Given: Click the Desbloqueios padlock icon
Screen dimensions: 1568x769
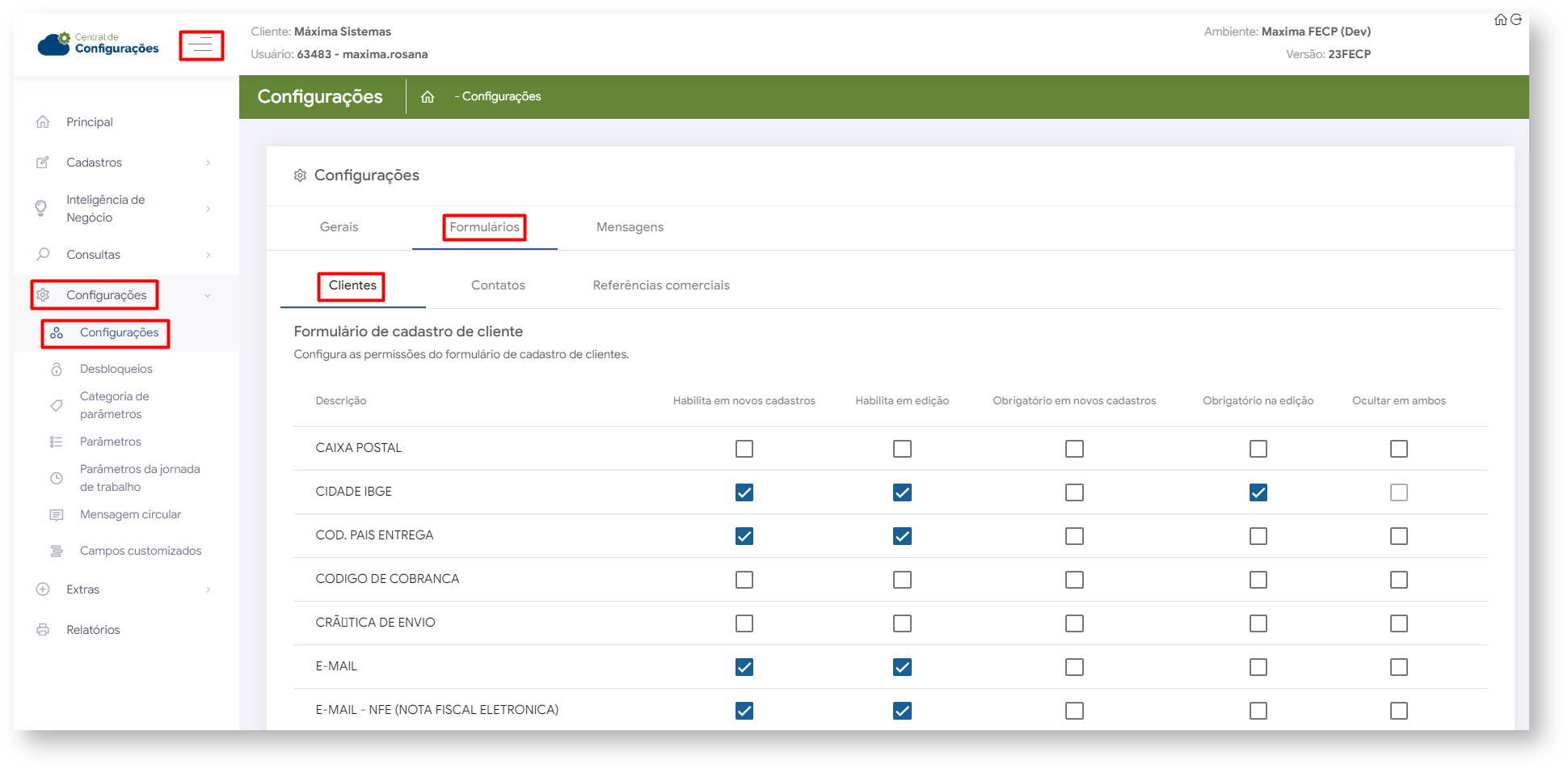Looking at the screenshot, I should [57, 370].
